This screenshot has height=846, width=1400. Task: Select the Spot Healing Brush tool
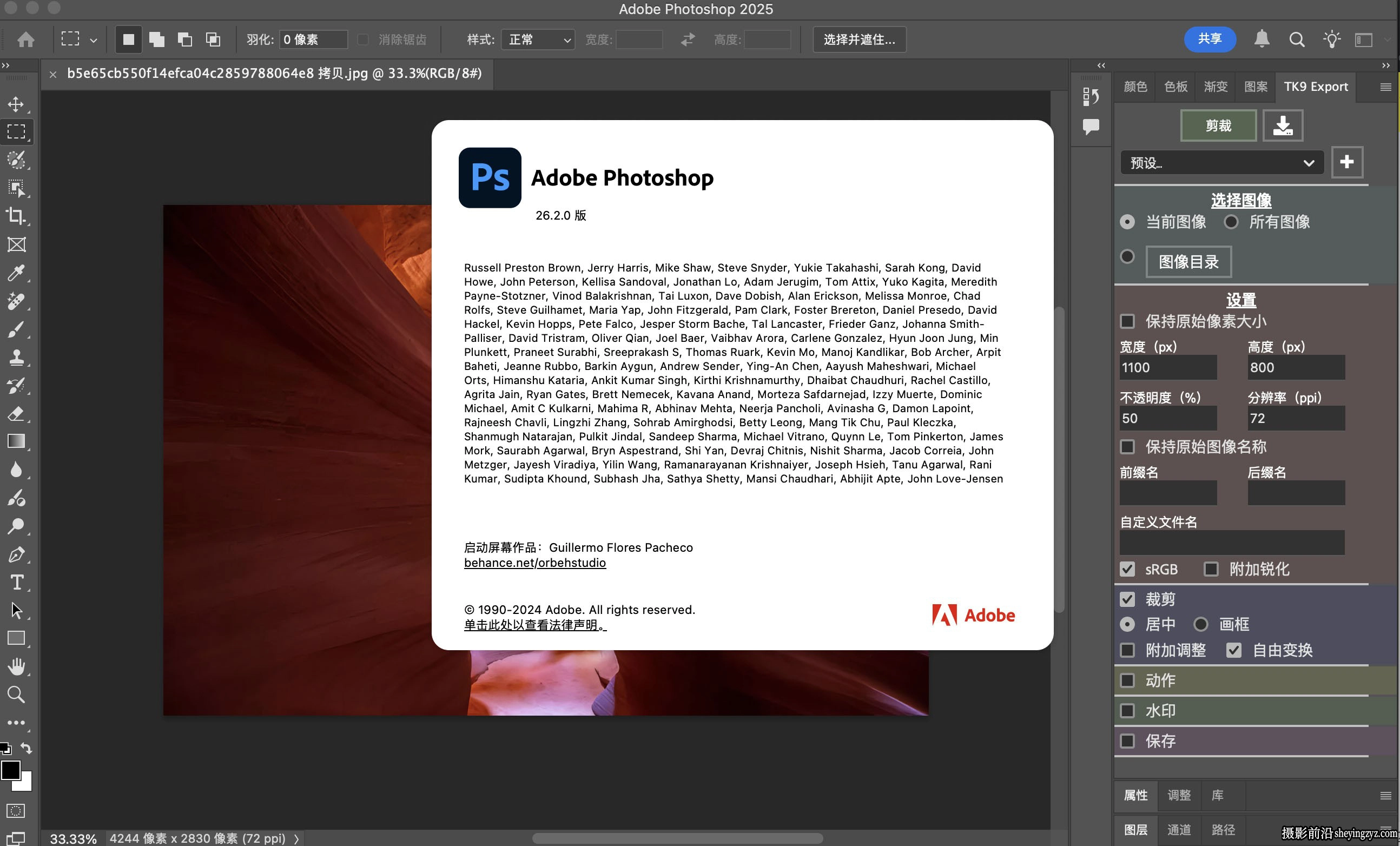pos(16,301)
